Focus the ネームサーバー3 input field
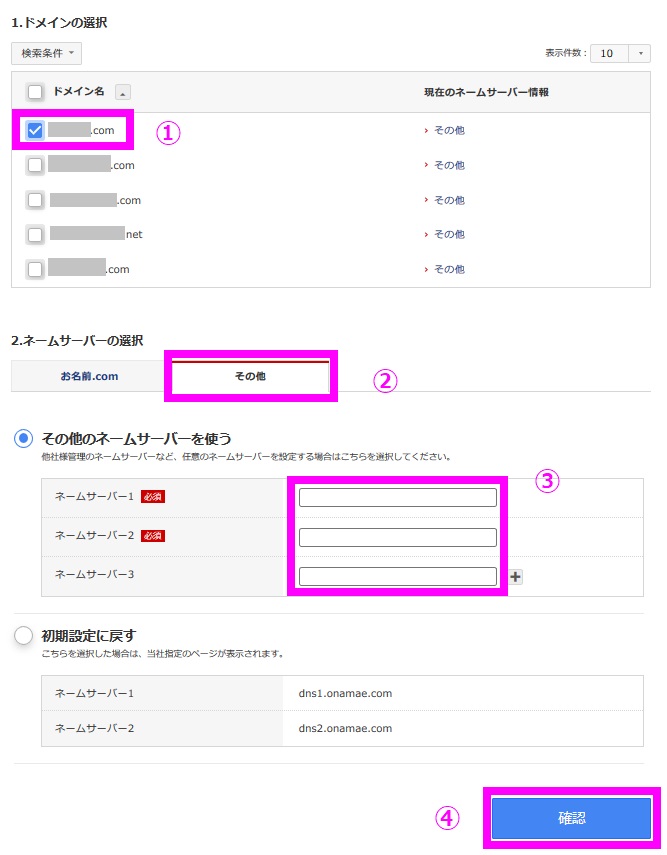Image resolution: width=667 pixels, height=855 pixels. point(398,576)
